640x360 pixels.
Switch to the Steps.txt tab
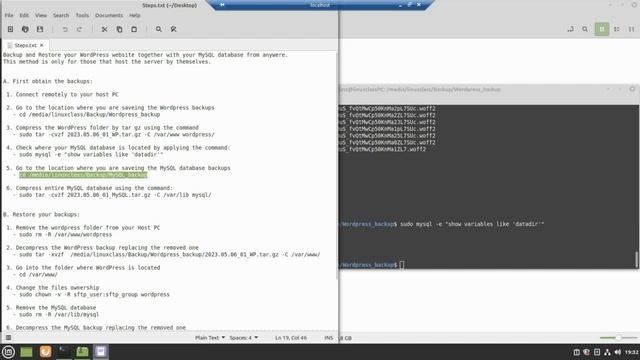(x=25, y=45)
